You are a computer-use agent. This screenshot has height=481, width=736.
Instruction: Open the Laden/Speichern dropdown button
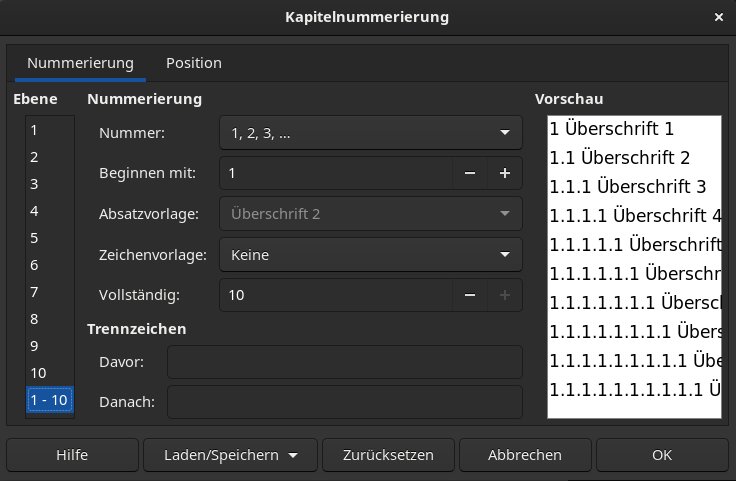point(230,455)
